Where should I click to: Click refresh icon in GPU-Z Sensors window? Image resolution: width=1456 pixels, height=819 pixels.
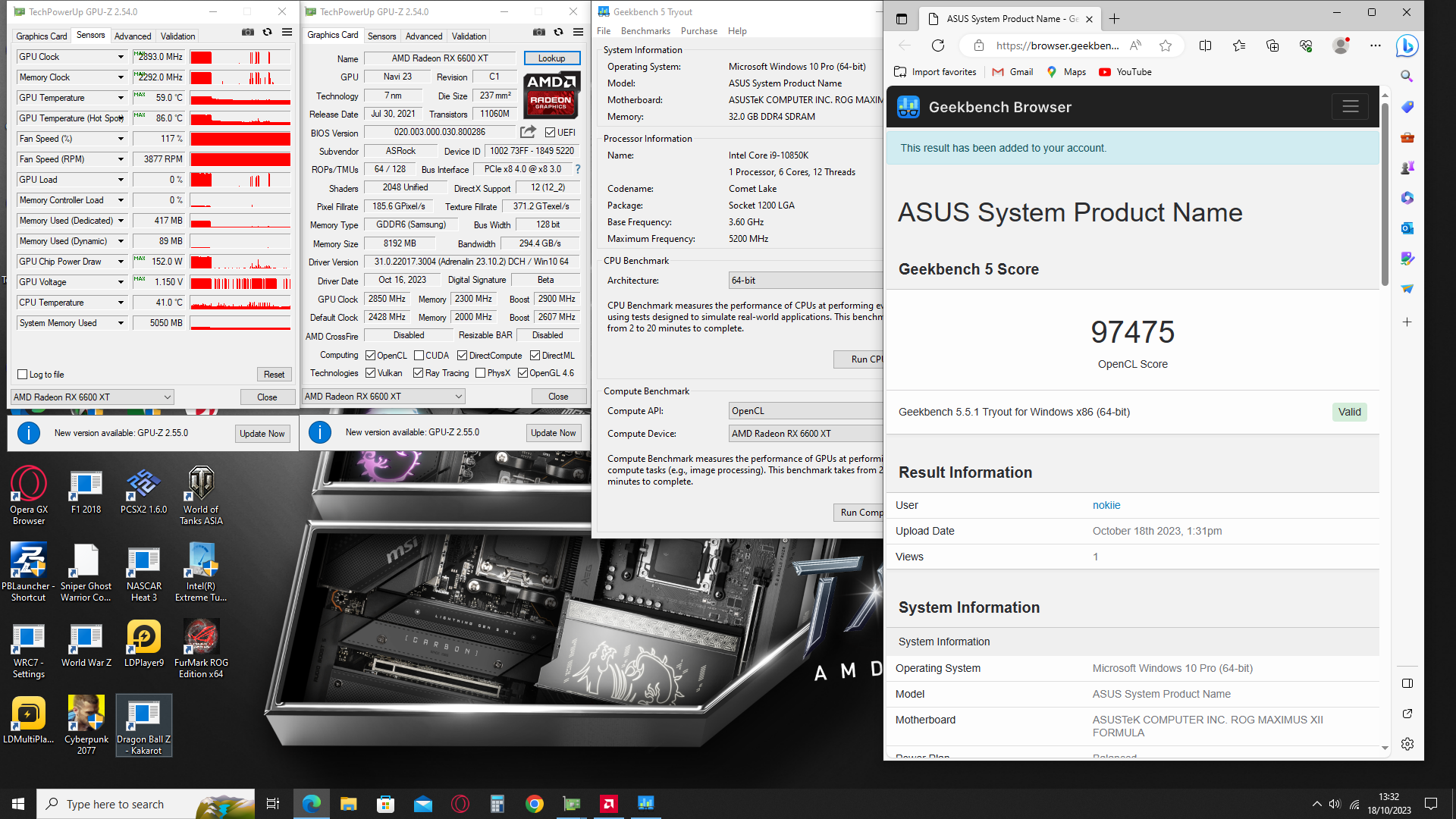pyautogui.click(x=268, y=33)
